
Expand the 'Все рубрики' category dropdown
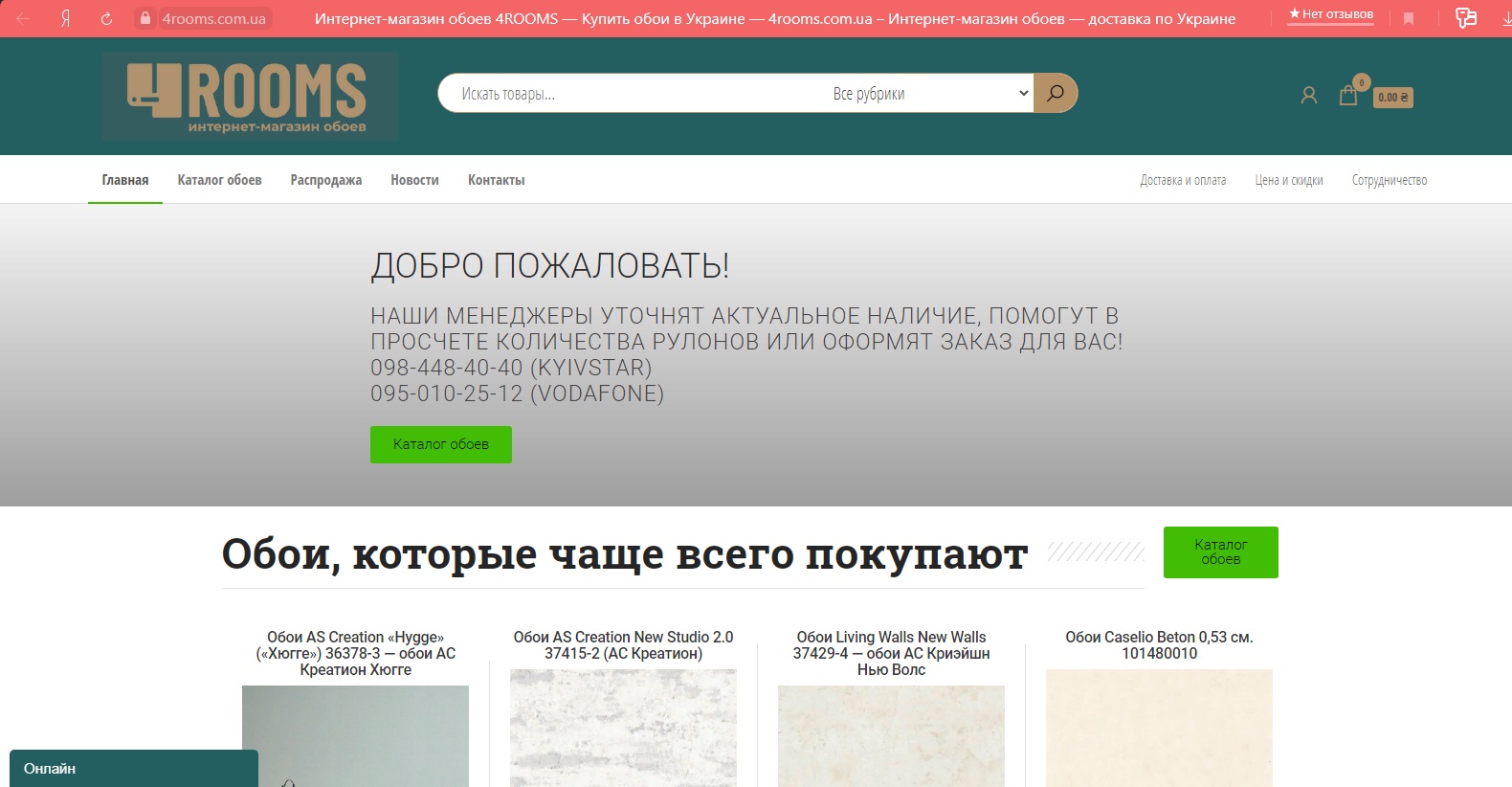click(928, 93)
